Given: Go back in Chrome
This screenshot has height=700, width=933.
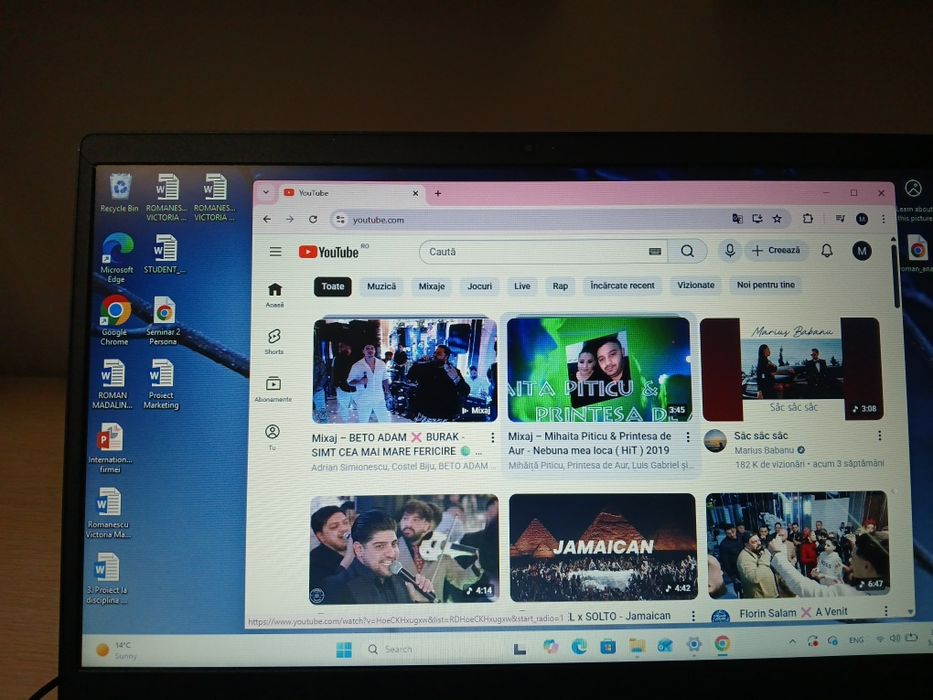Looking at the screenshot, I should pyautogui.click(x=267, y=219).
